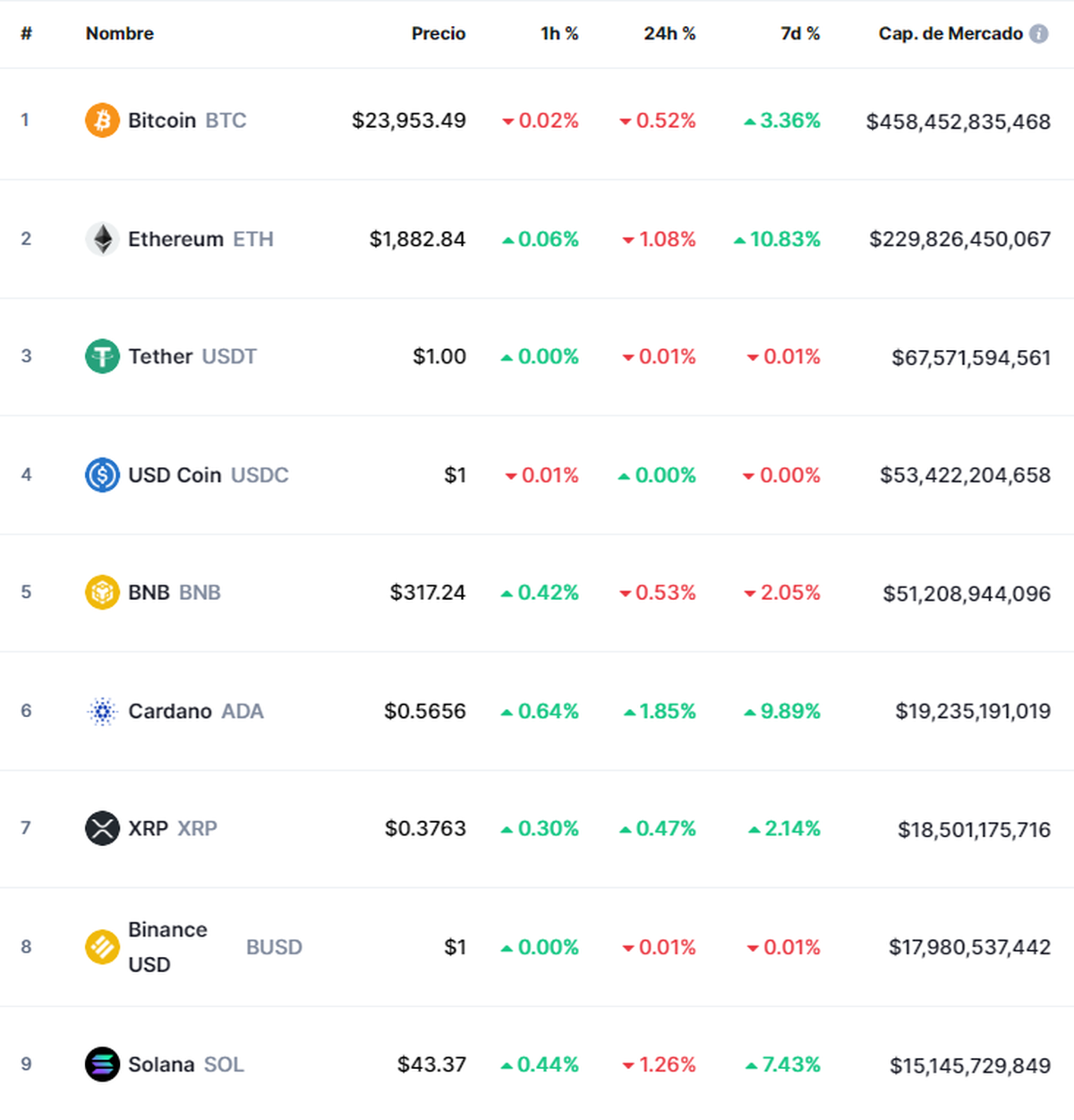Viewport: 1074px width, 1120px height.
Task: Select the Cardano coin logo
Action: [x=102, y=711]
